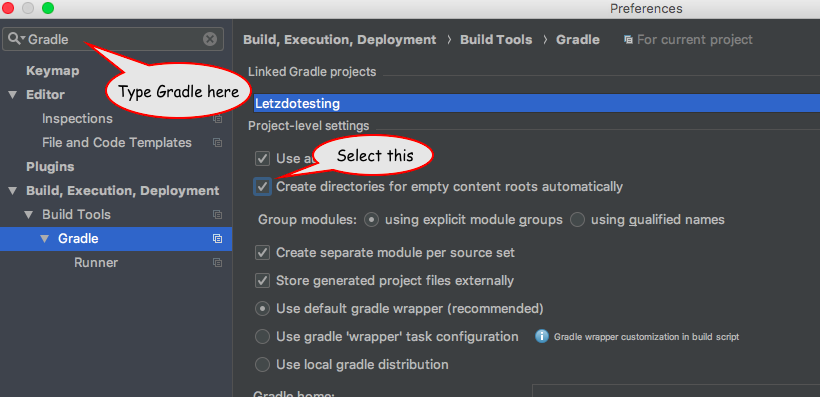Screen dimensions: 820x397
Task: Collapse the Editor tree section
Action: coord(13,95)
